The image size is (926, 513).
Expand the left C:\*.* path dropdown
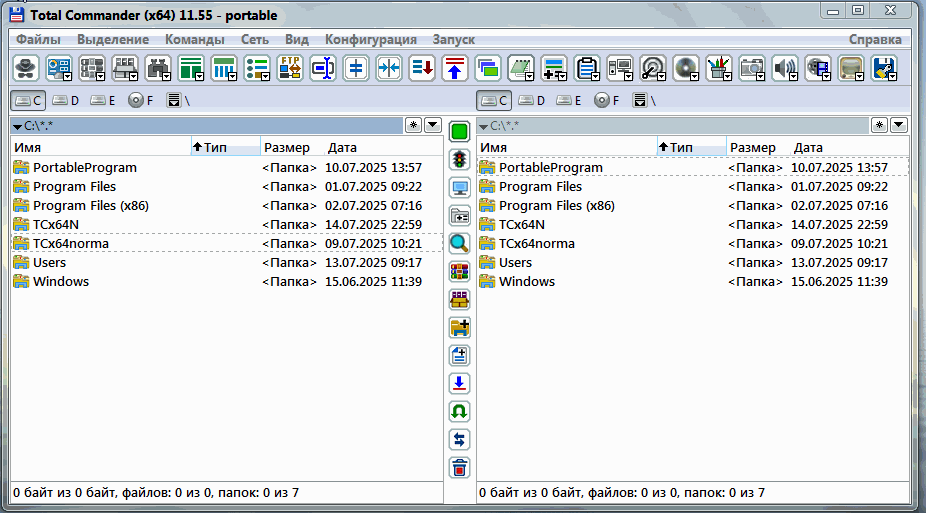tap(18, 126)
